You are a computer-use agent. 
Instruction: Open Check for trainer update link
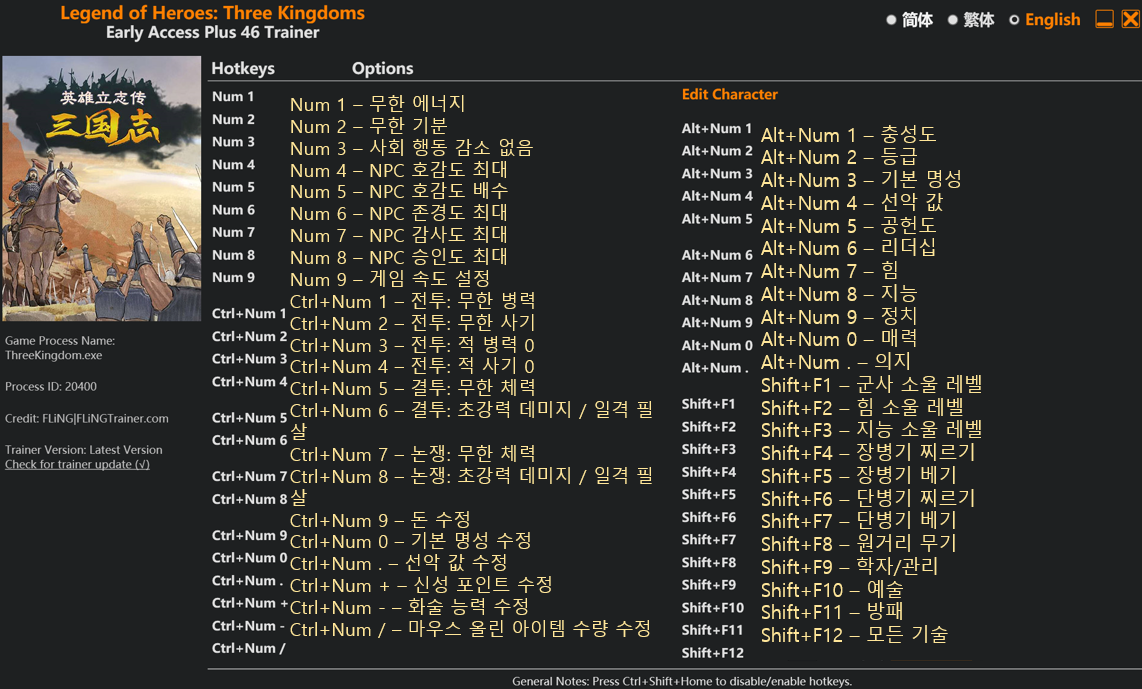click(x=77, y=465)
